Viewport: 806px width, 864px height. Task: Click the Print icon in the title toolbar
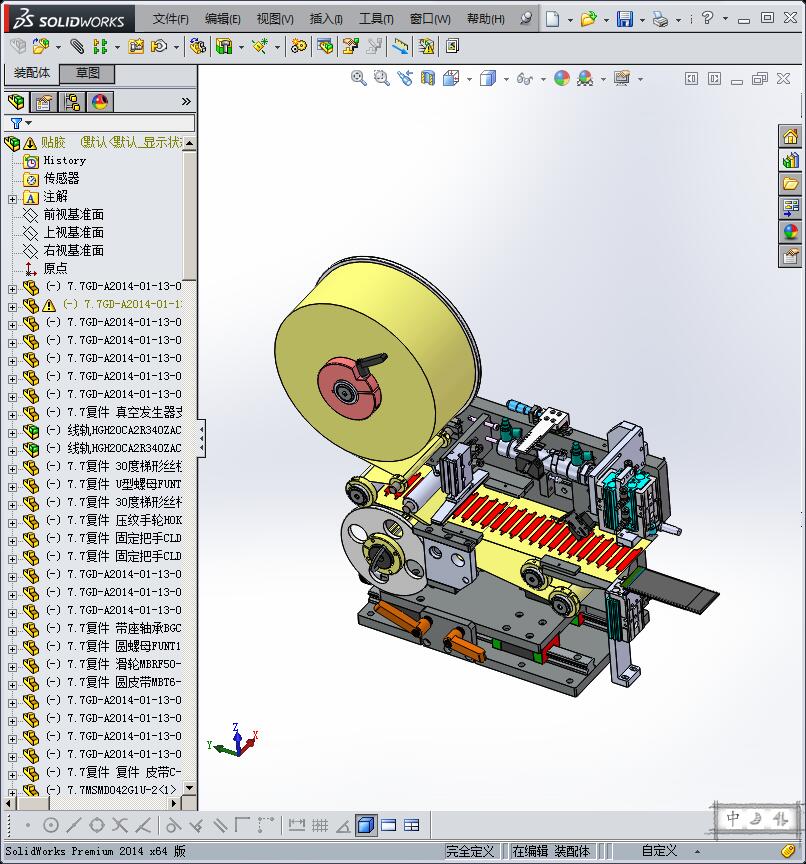tap(659, 19)
